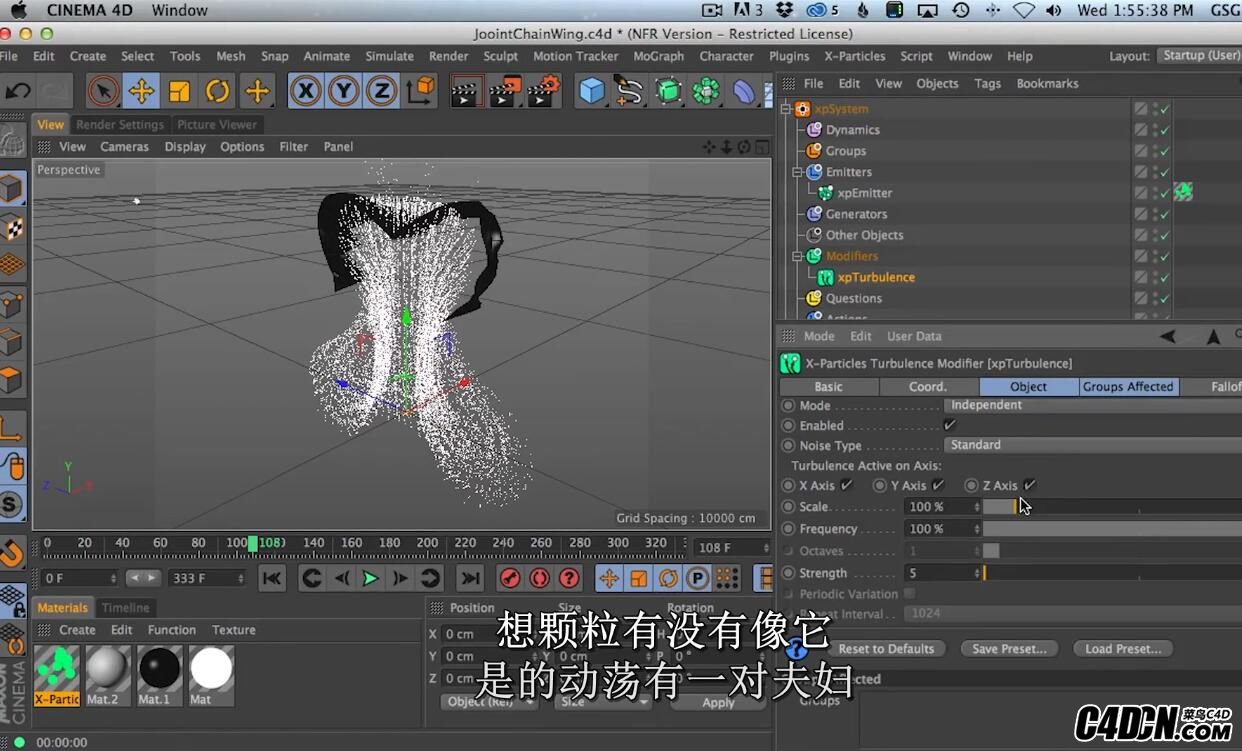Click the Frequency slider bar
Screen dimensions: 1242x751
(x=1112, y=529)
